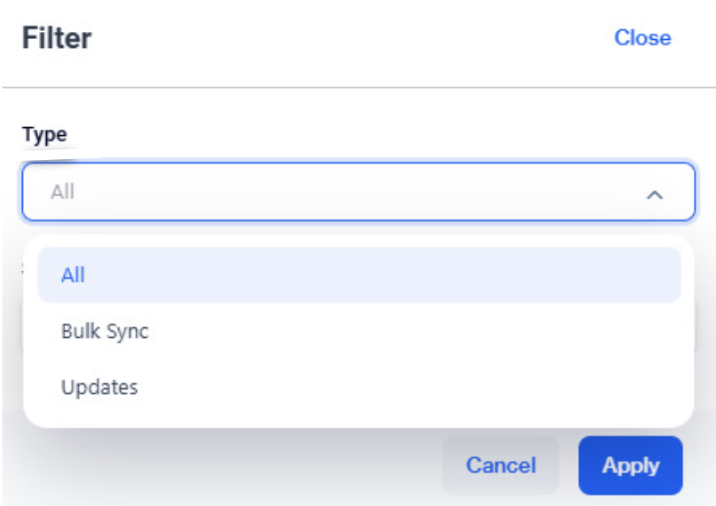
Task: Collapse the Type dropdown using the chevron
Action: pos(654,195)
